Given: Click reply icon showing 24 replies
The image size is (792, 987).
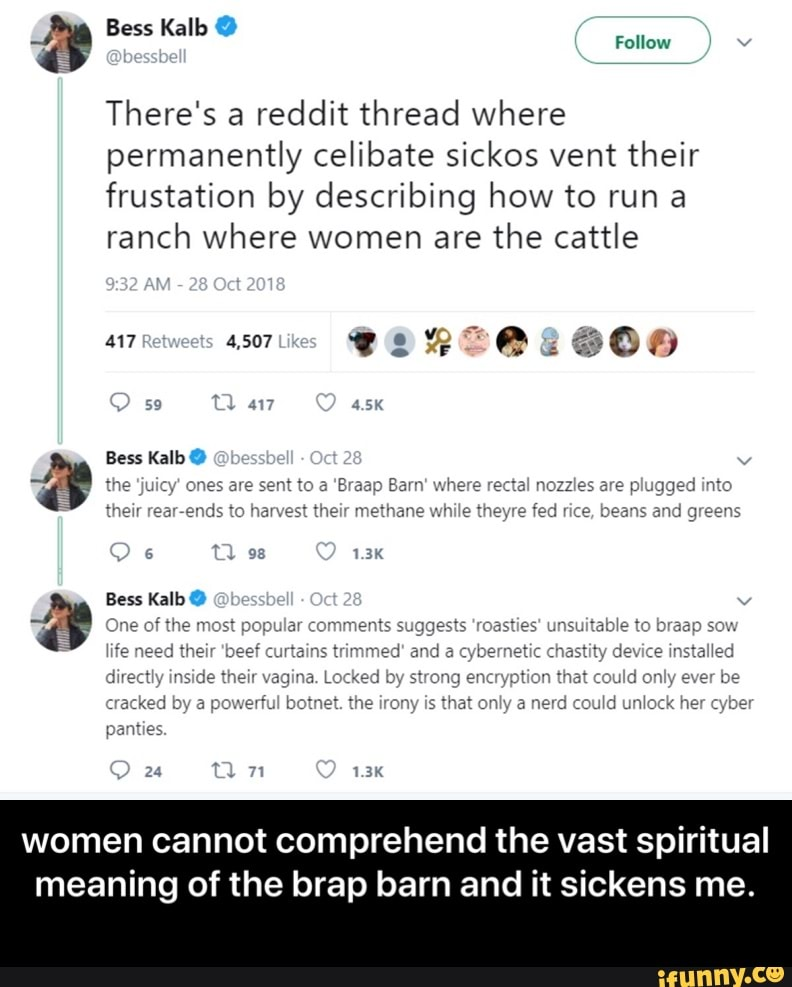Looking at the screenshot, I should click(x=120, y=770).
